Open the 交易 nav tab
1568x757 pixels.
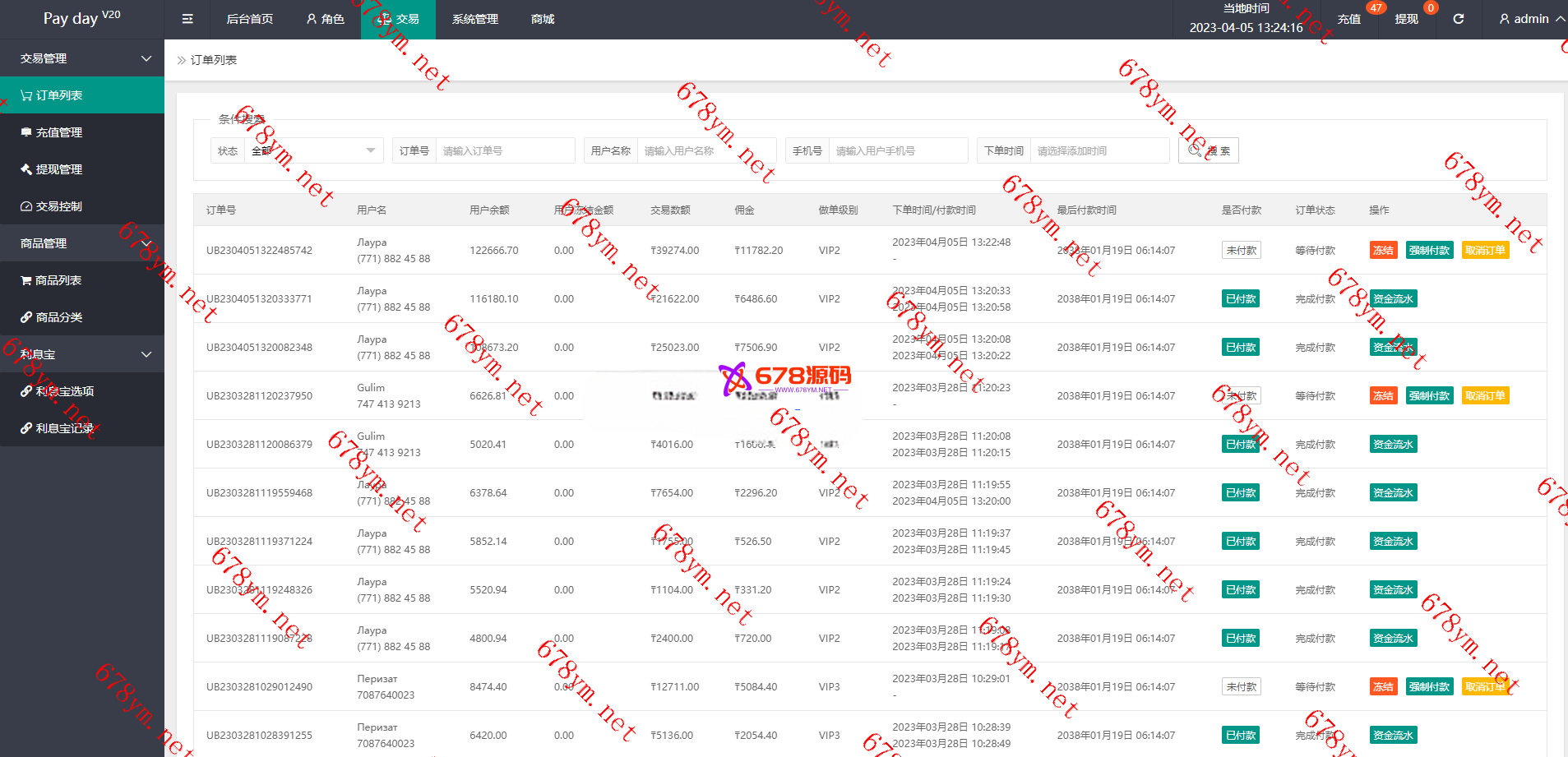click(x=398, y=19)
